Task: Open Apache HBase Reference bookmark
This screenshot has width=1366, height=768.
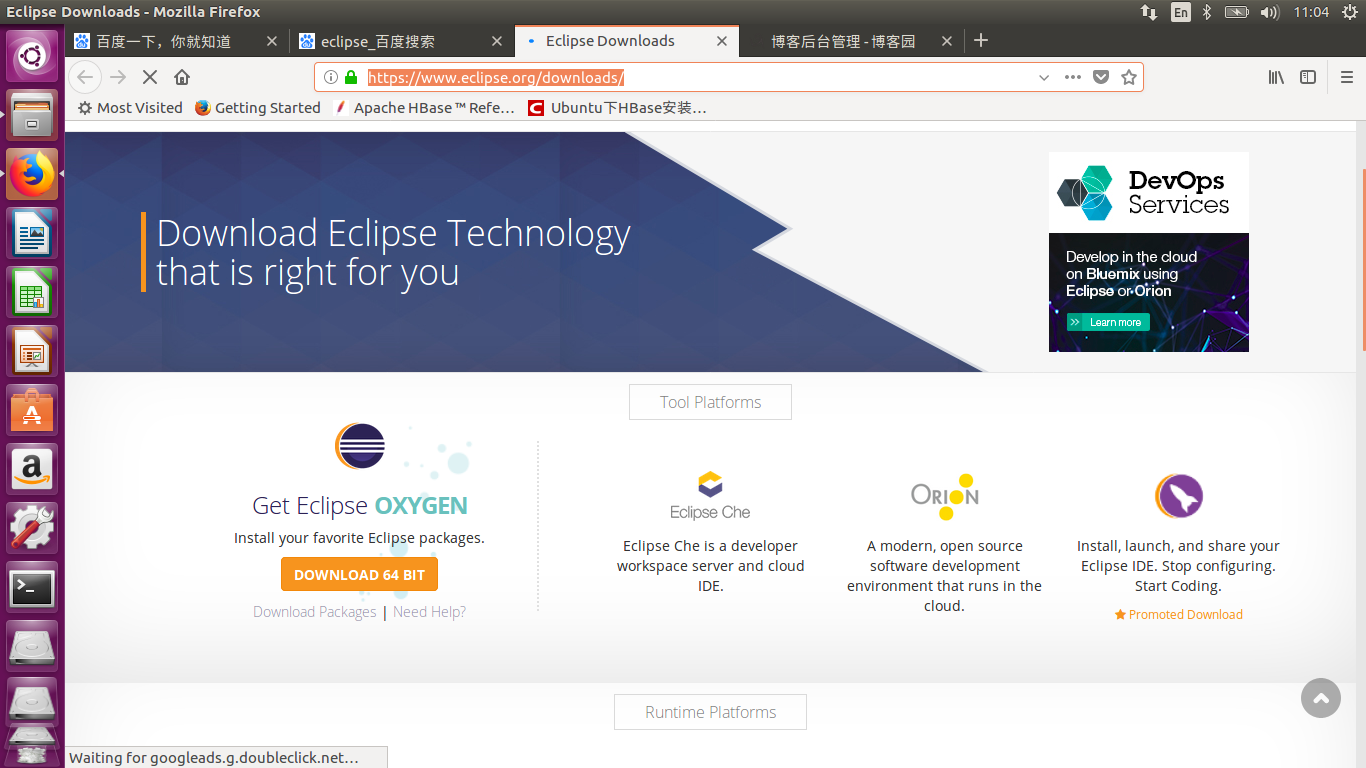Action: pos(425,108)
